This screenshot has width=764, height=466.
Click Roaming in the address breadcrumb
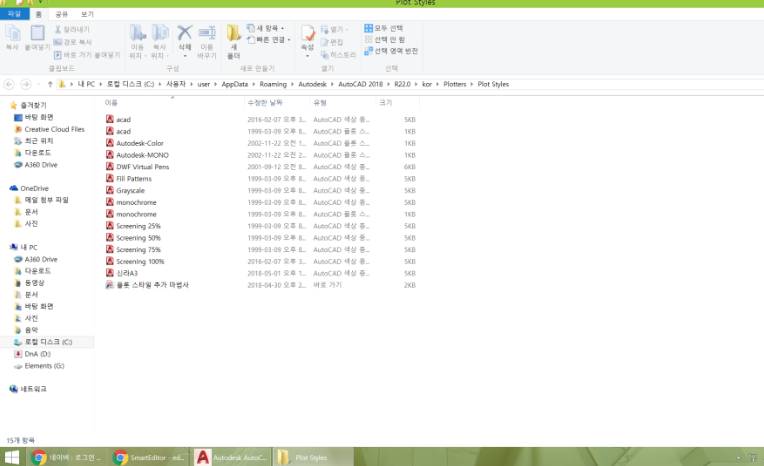click(273, 84)
